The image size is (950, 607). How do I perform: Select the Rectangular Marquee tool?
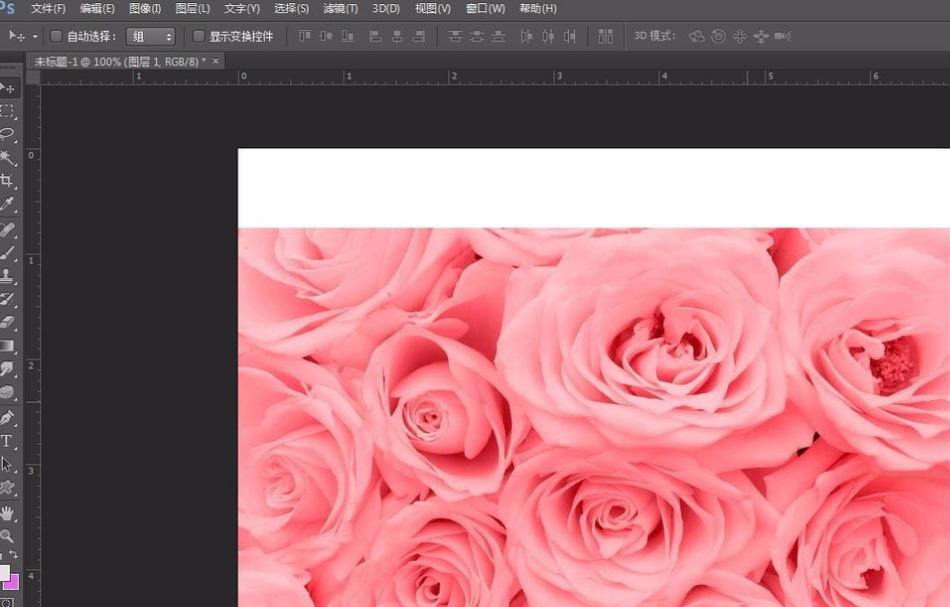point(7,111)
